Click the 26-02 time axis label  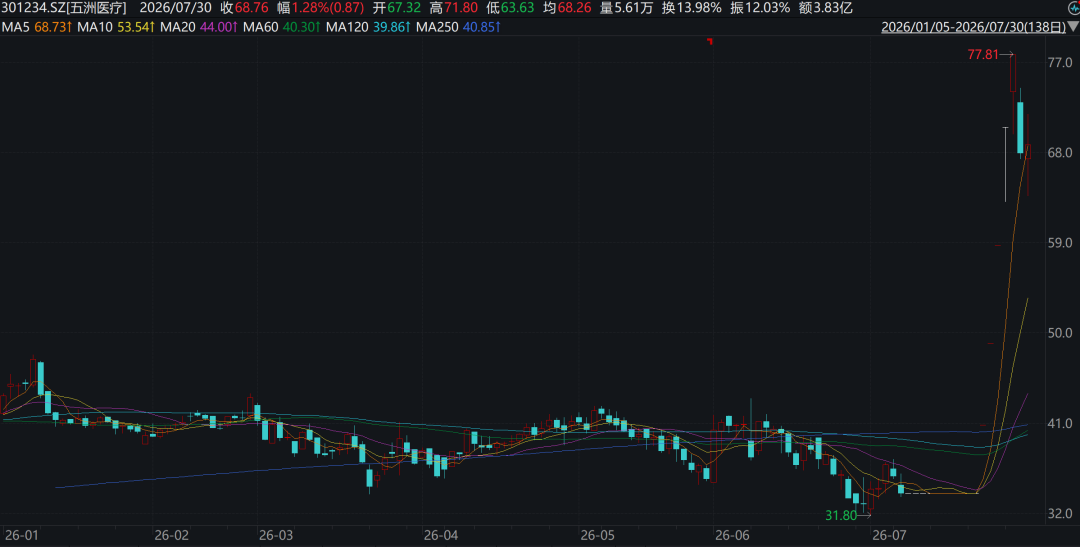point(172,535)
